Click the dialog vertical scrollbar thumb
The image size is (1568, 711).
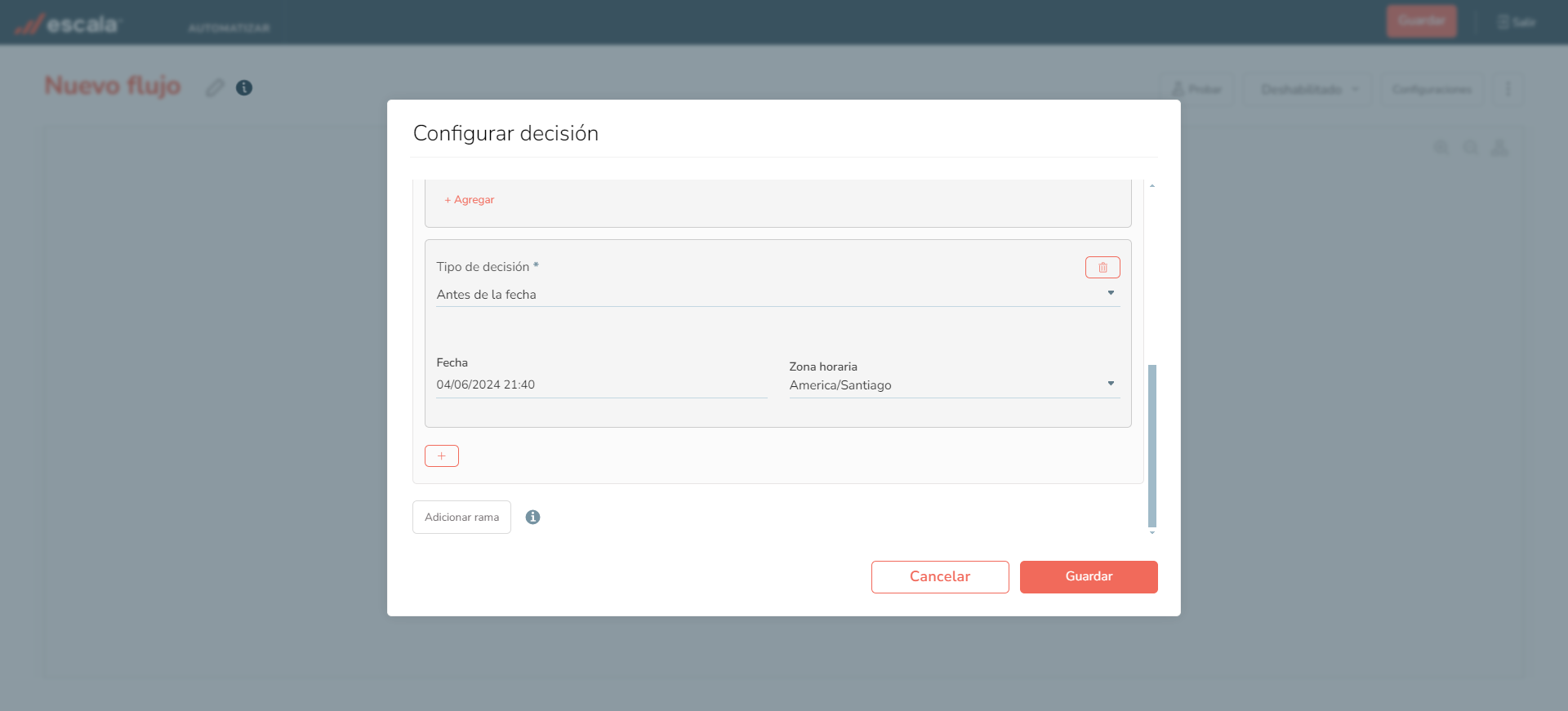[x=1152, y=446]
